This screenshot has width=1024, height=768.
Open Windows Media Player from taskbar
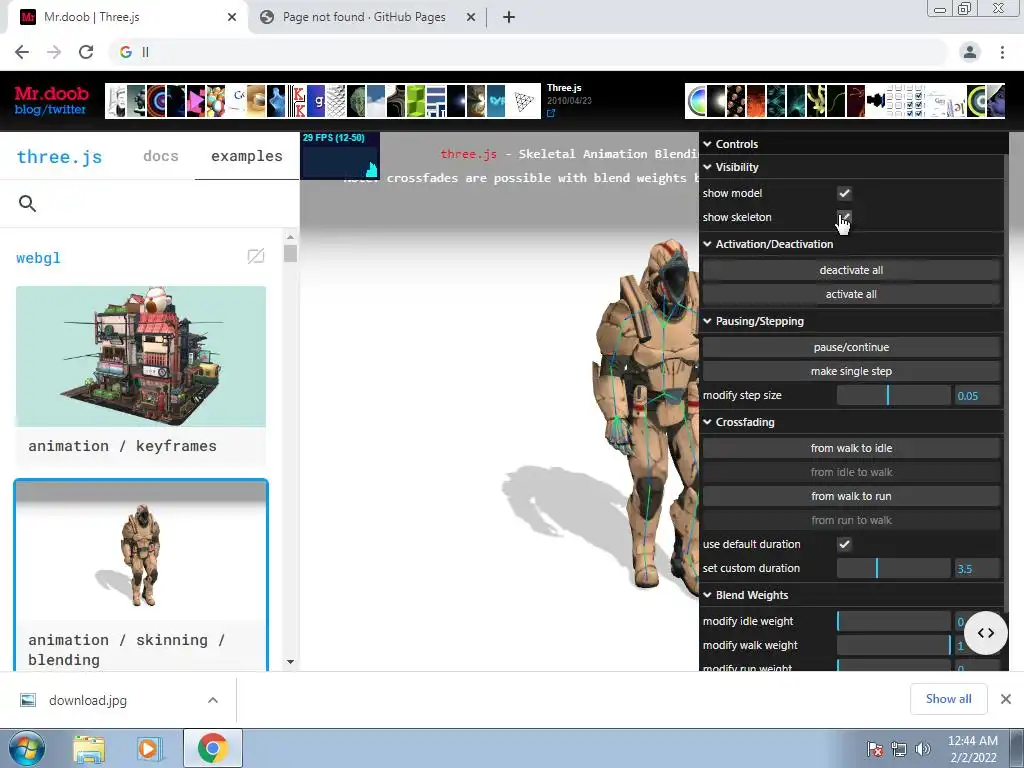click(148, 749)
